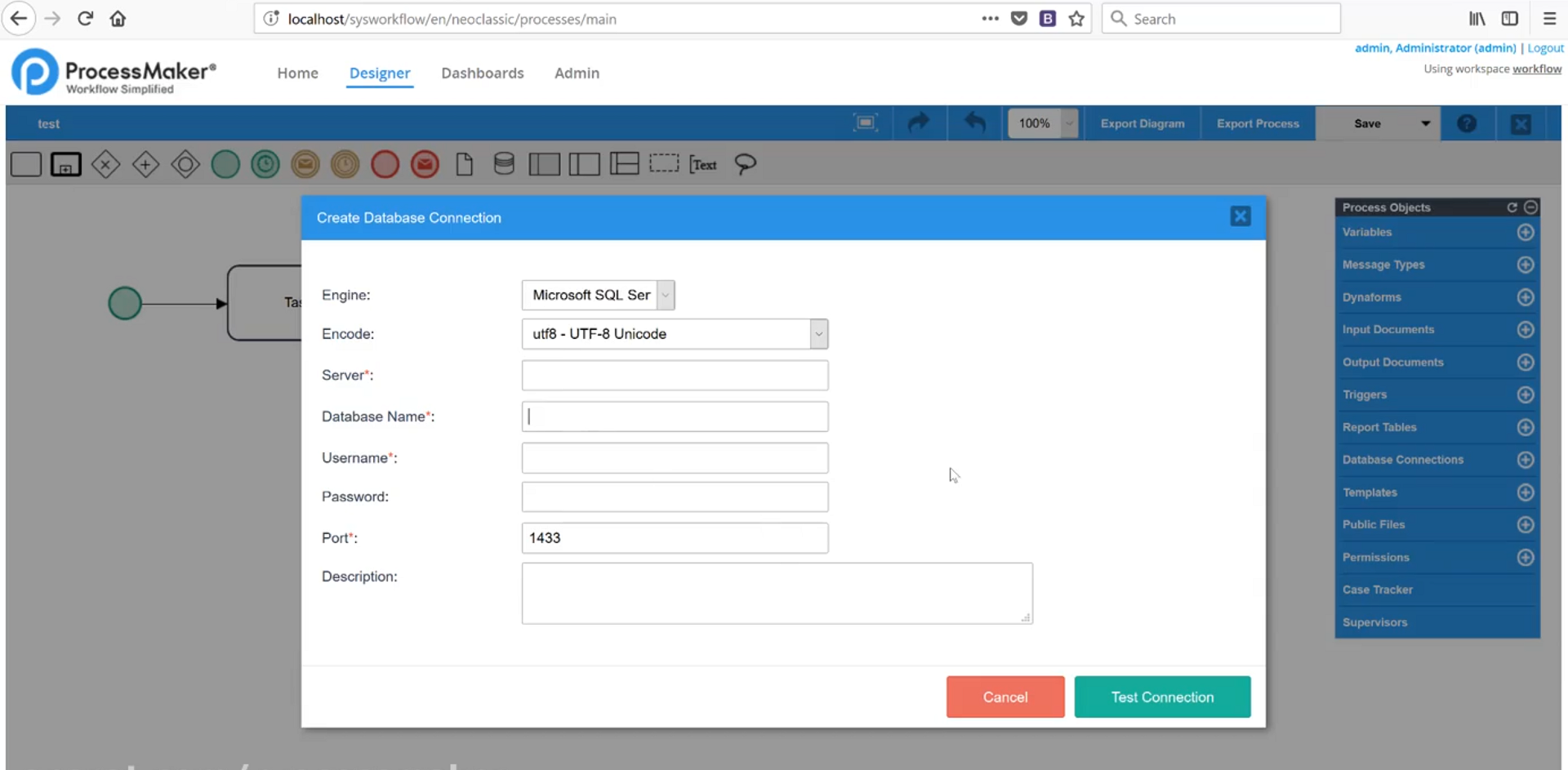Open the Engine dropdown
This screenshot has width=1568, height=770.
pyautogui.click(x=598, y=295)
